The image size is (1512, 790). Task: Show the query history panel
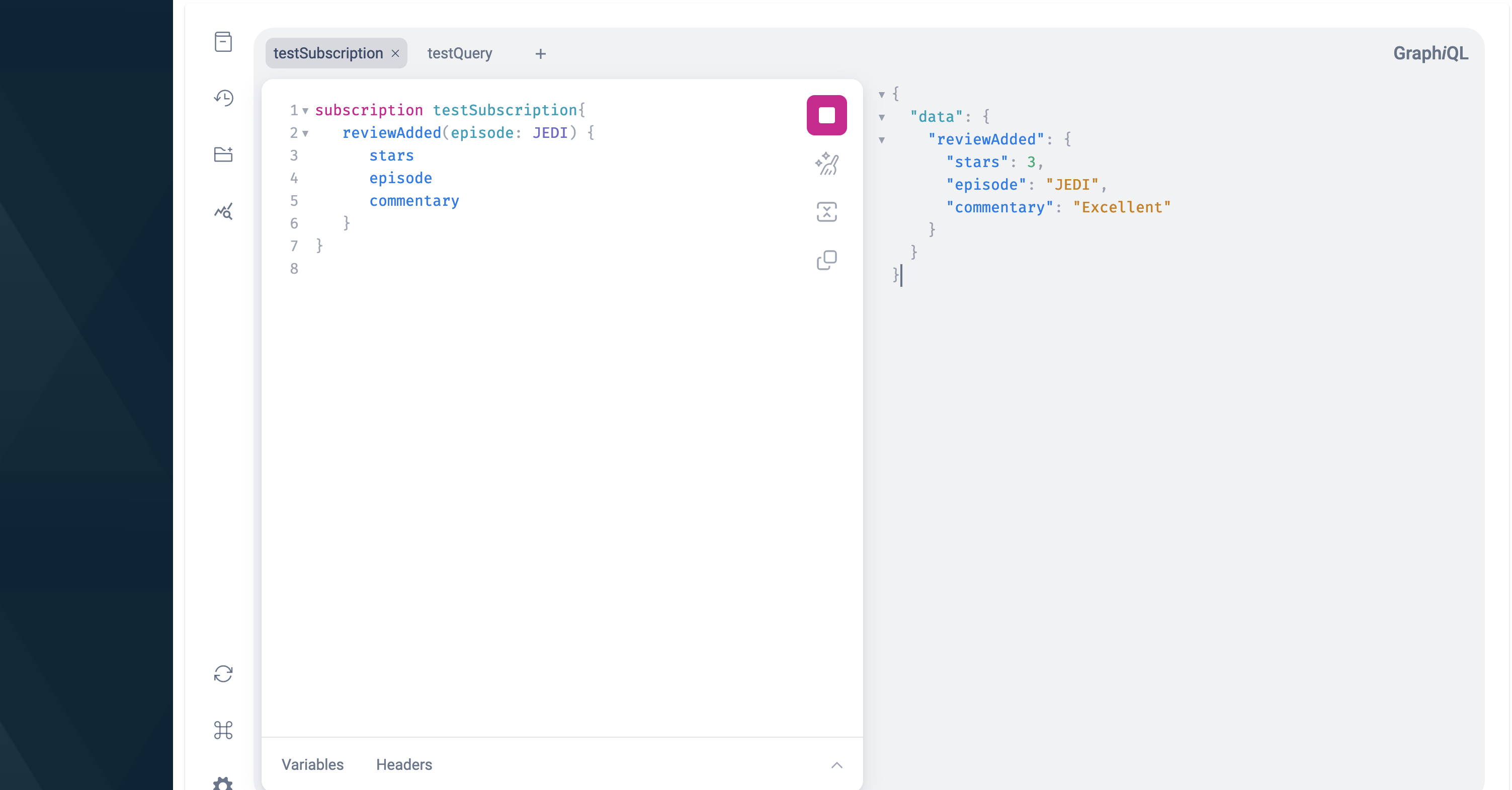click(x=223, y=98)
